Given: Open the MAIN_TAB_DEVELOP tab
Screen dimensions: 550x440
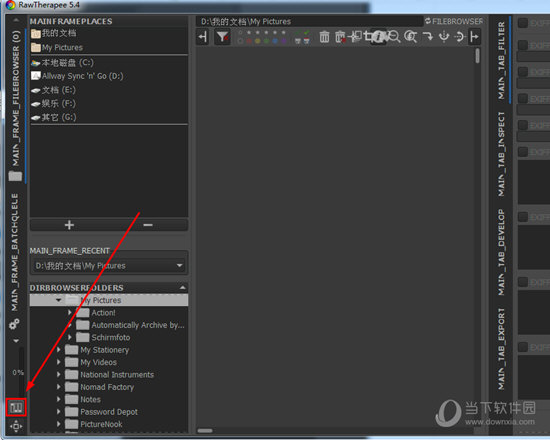Looking at the screenshot, I should (501, 252).
